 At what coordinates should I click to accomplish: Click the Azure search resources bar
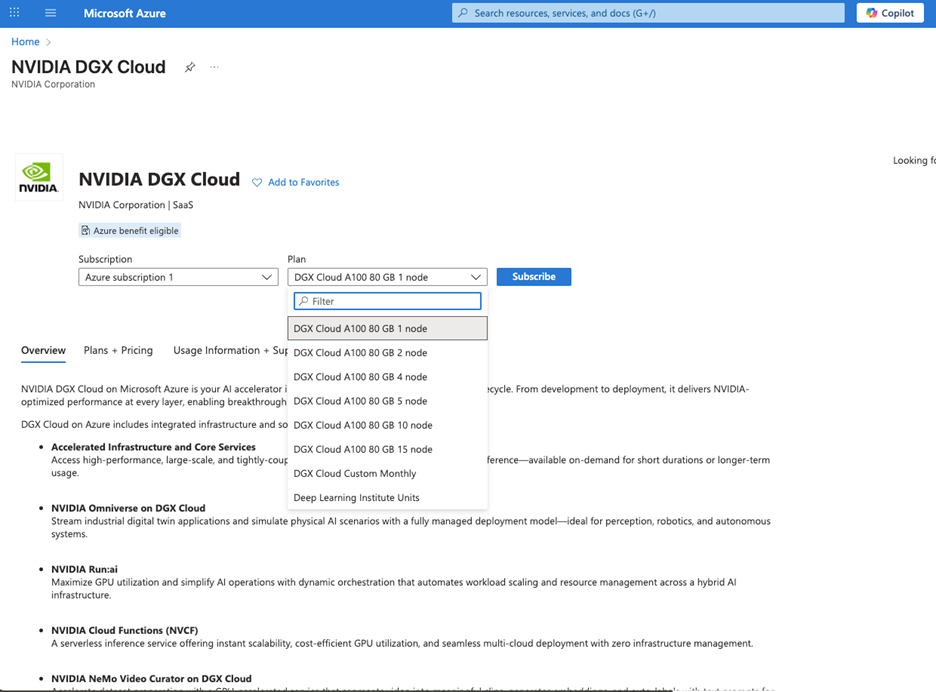(x=646, y=13)
